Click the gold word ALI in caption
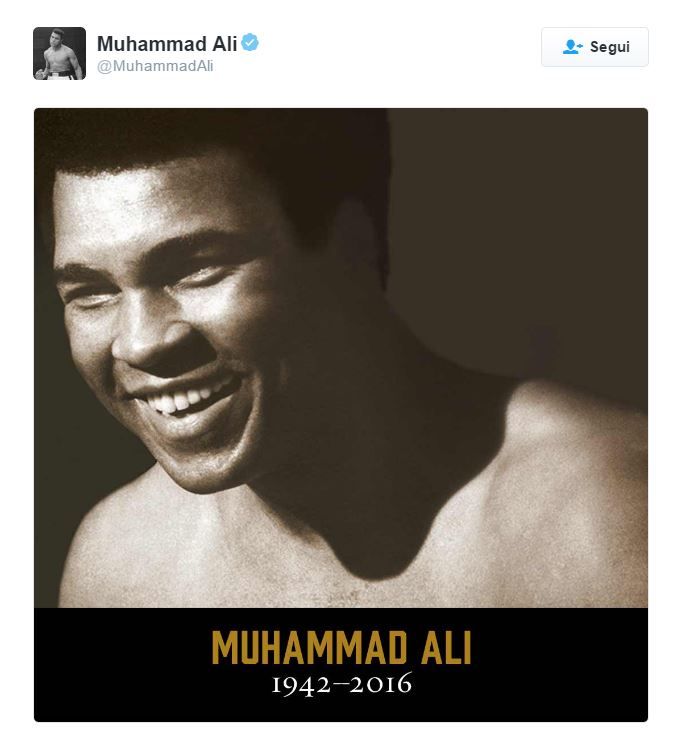This screenshot has width=682, height=733. [446, 648]
